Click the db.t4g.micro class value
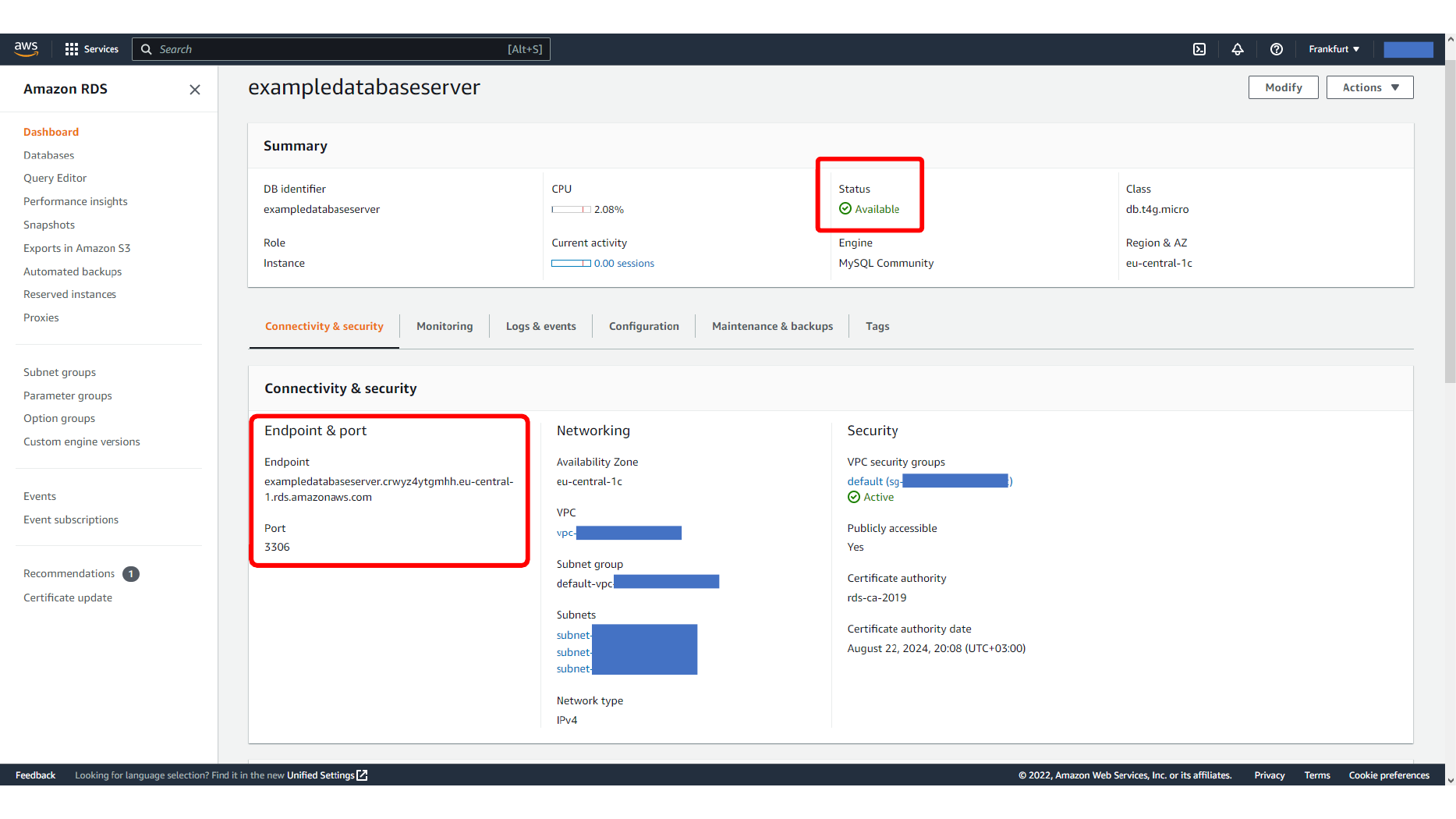Image resolution: width=1456 pixels, height=819 pixels. [1157, 209]
